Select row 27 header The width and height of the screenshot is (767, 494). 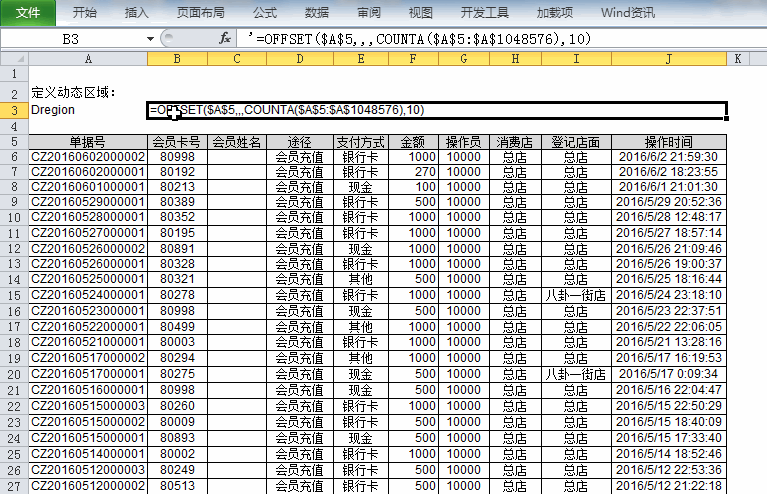pyautogui.click(x=14, y=486)
